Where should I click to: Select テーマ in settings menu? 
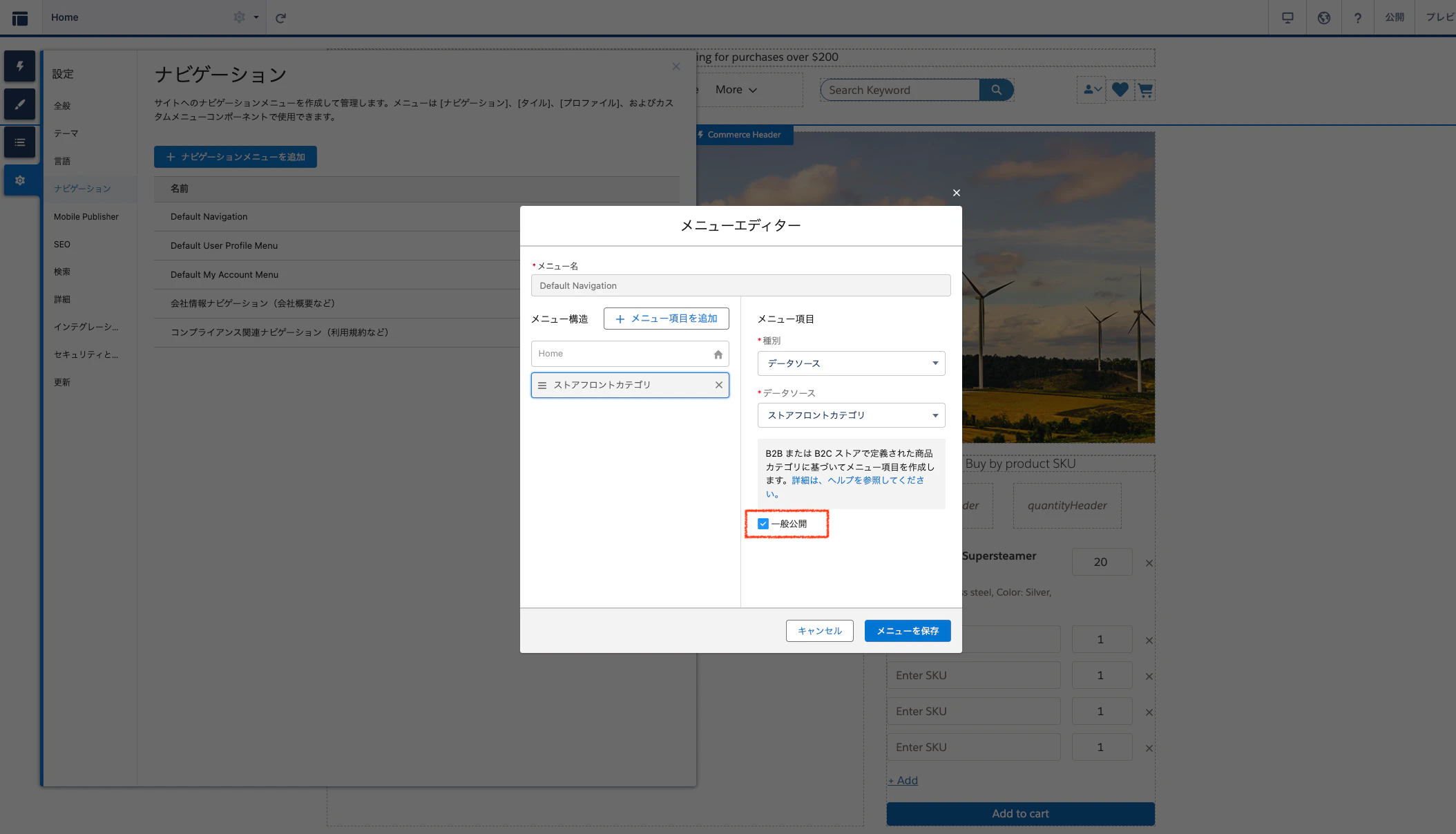(66, 133)
